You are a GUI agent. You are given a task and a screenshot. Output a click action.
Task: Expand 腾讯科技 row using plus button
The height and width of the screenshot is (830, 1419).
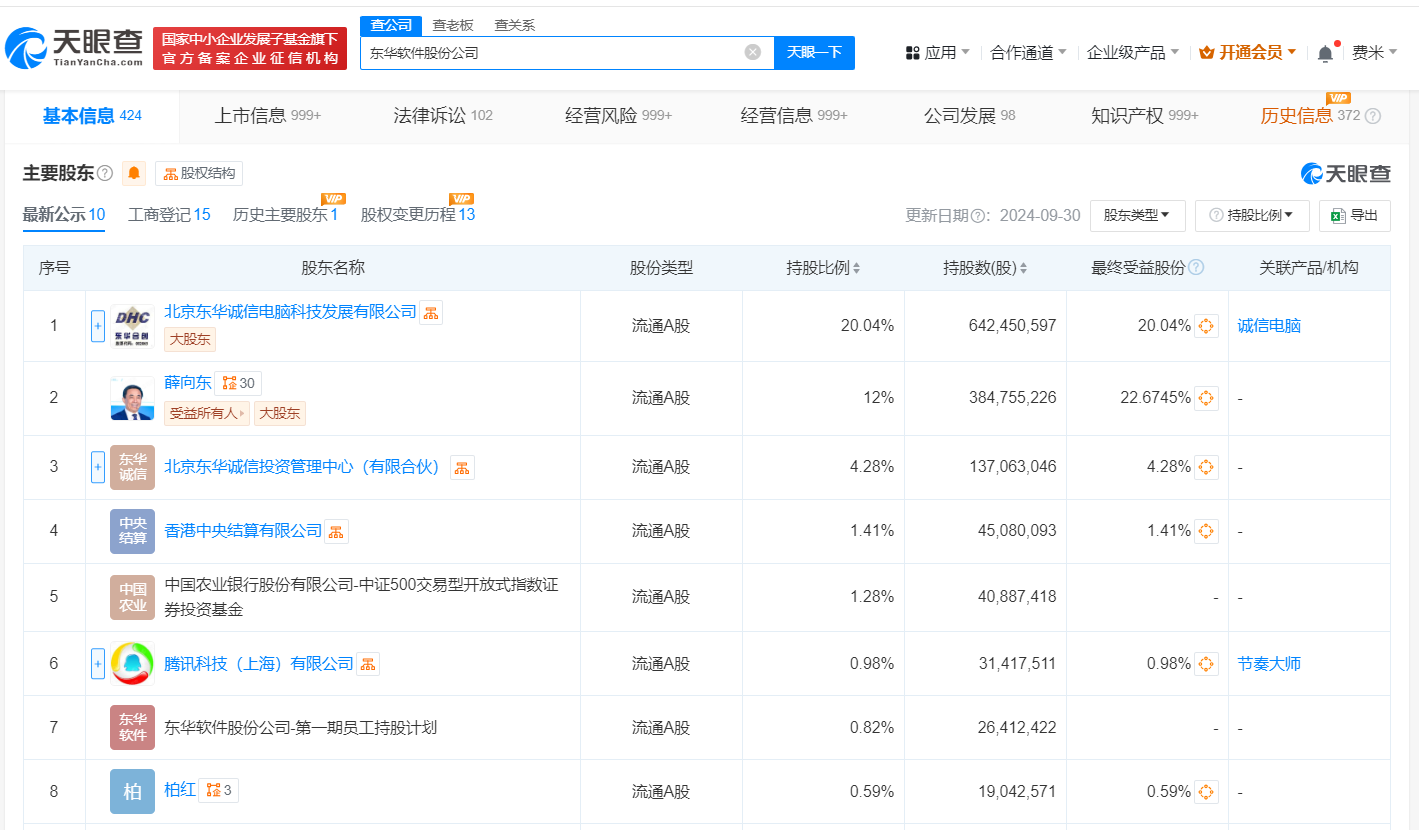tap(98, 664)
